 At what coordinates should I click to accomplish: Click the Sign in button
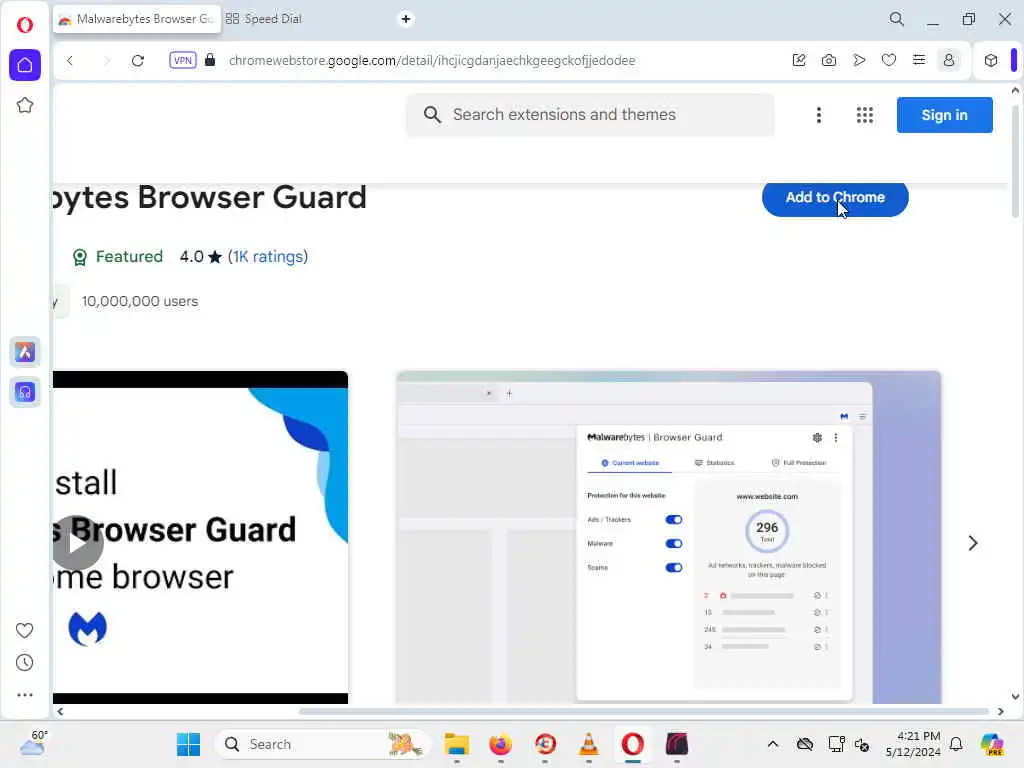pyautogui.click(x=944, y=115)
